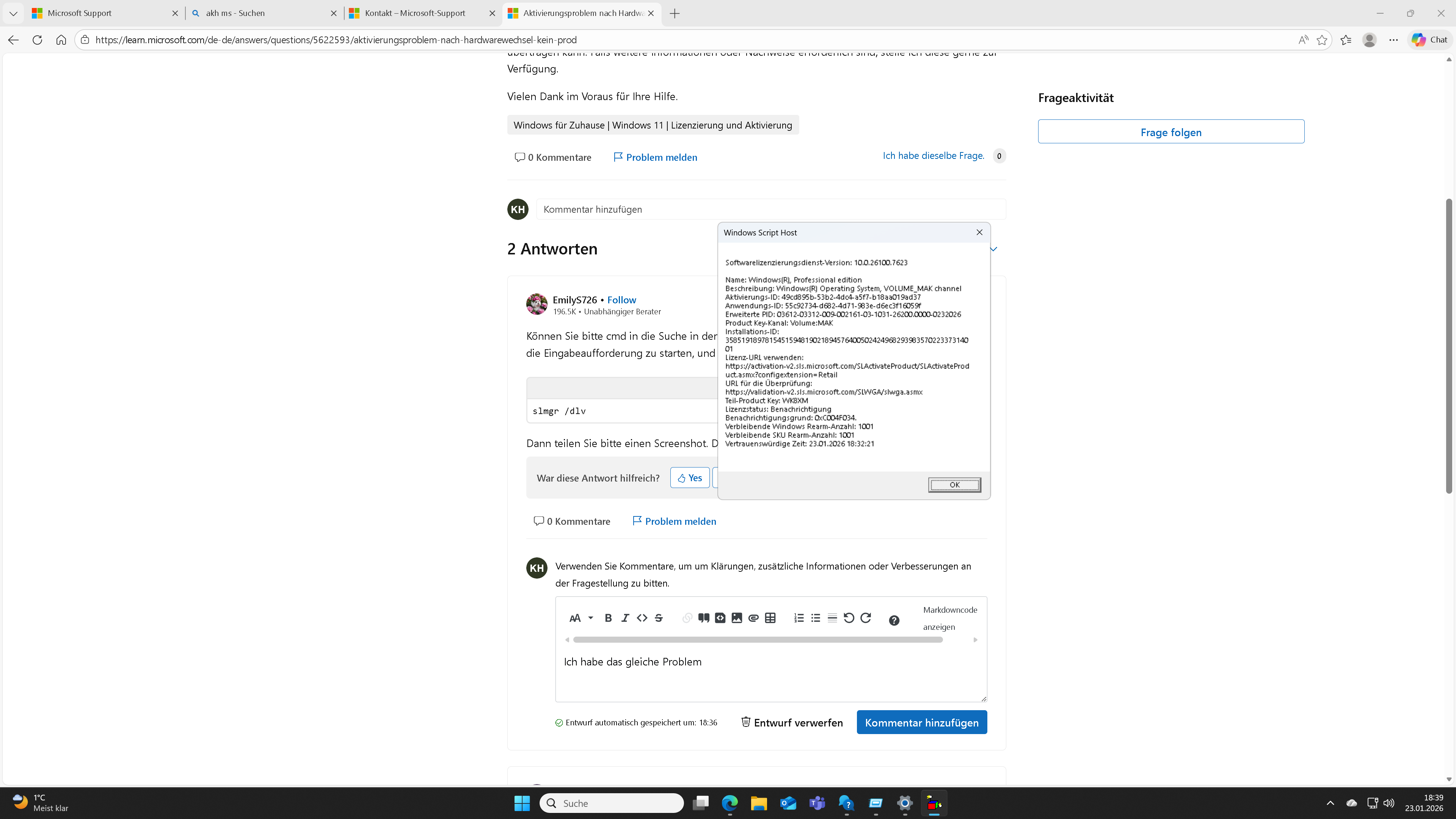This screenshot has height=819, width=1456.
Task: Go back to previous page
Action: coord(14,39)
